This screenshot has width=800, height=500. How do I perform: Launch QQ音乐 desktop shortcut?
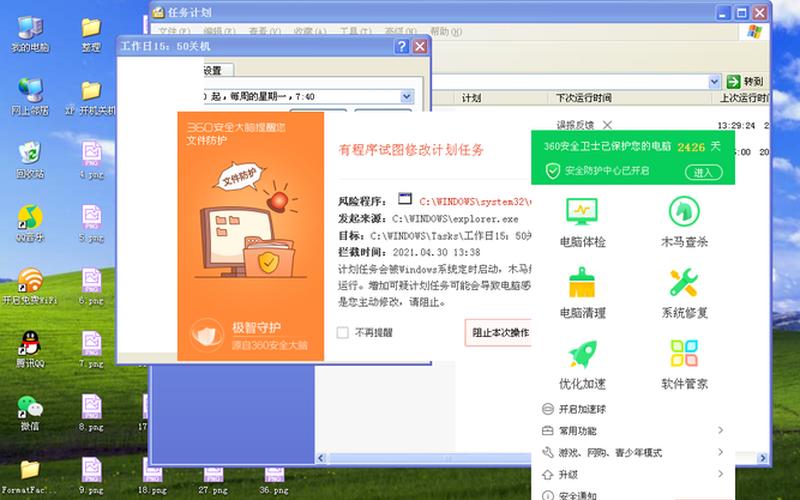pos(30,223)
